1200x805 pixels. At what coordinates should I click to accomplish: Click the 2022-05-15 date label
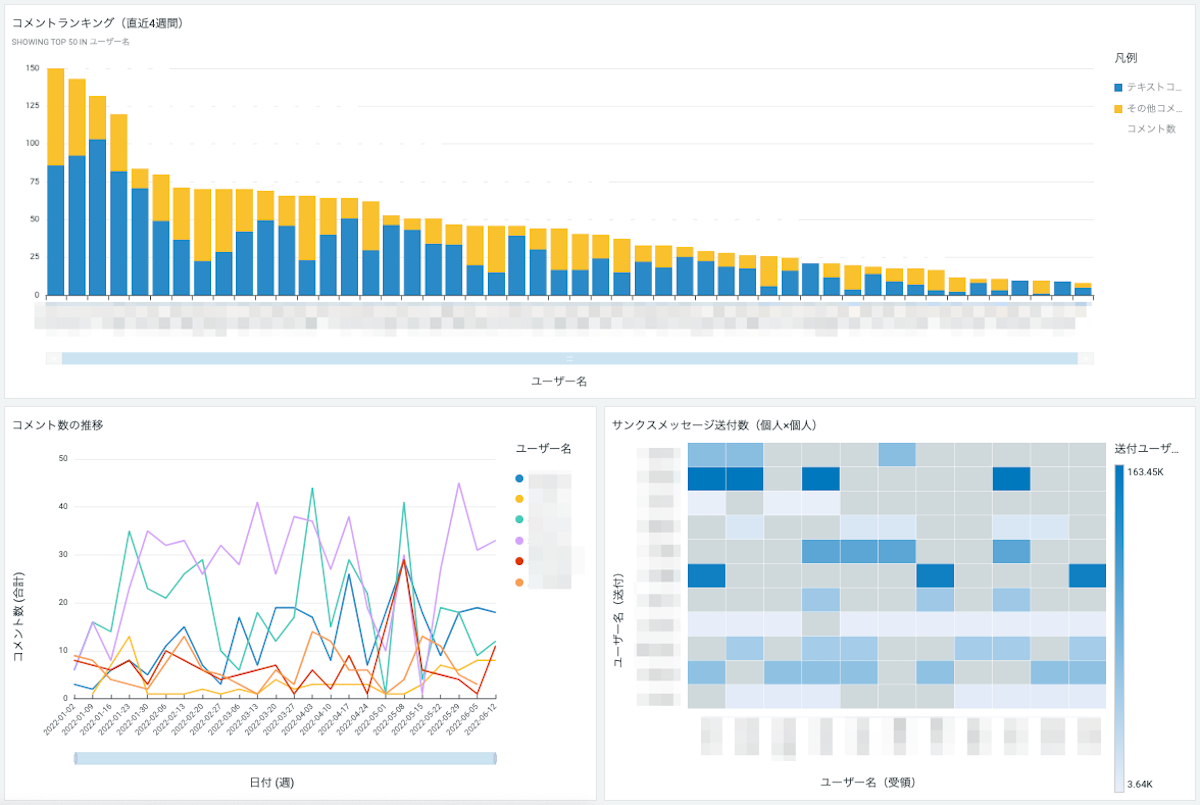pyautogui.click(x=408, y=719)
